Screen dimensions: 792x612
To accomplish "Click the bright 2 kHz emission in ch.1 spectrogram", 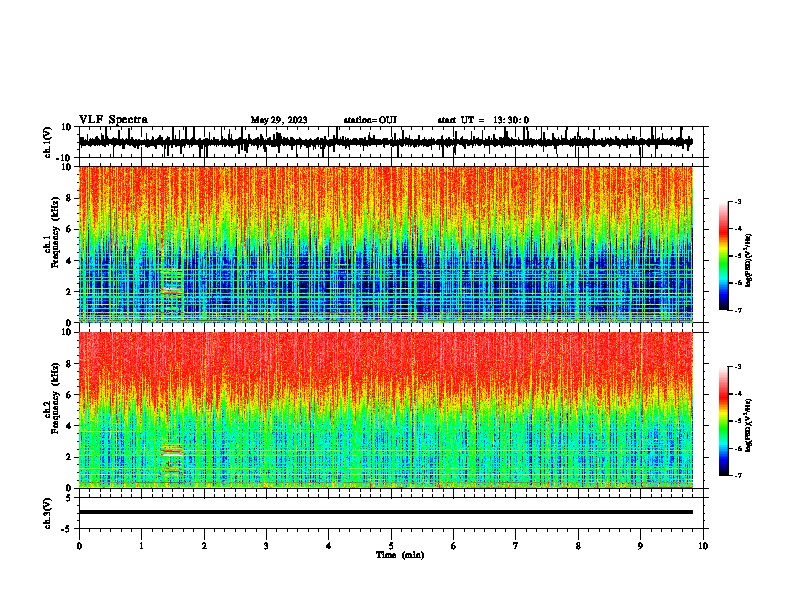I will 172,291.
